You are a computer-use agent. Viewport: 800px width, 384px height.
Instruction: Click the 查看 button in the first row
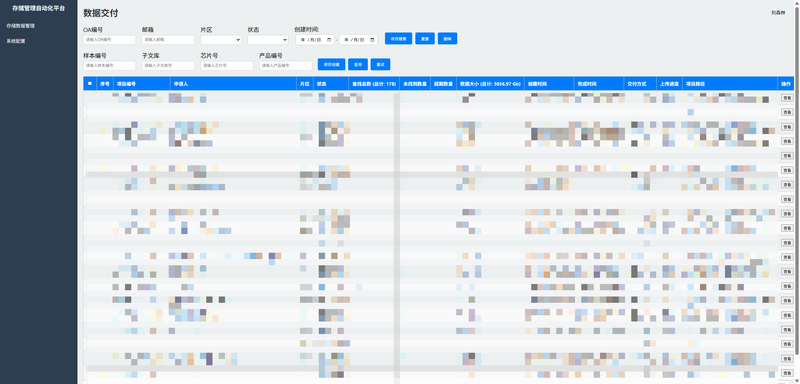[787, 97]
